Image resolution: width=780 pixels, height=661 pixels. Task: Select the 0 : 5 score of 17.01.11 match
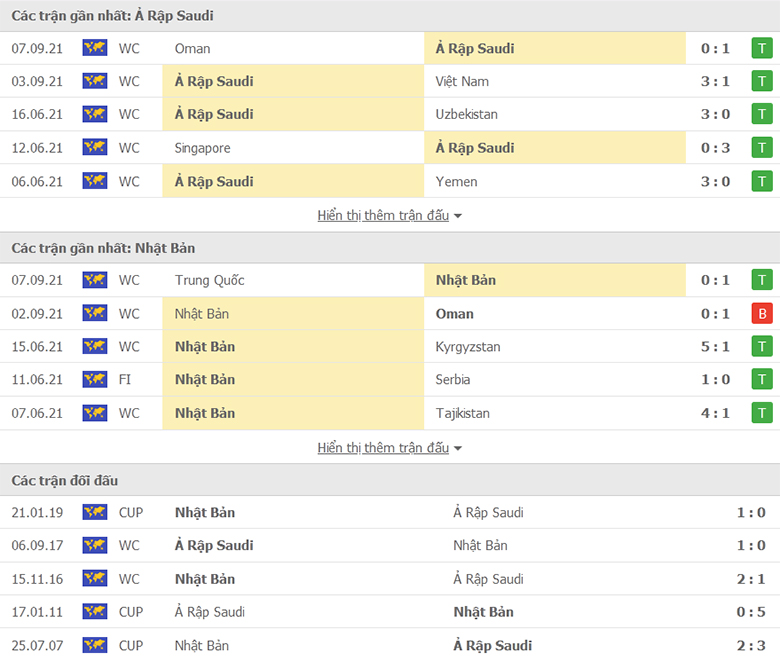[x=751, y=612]
